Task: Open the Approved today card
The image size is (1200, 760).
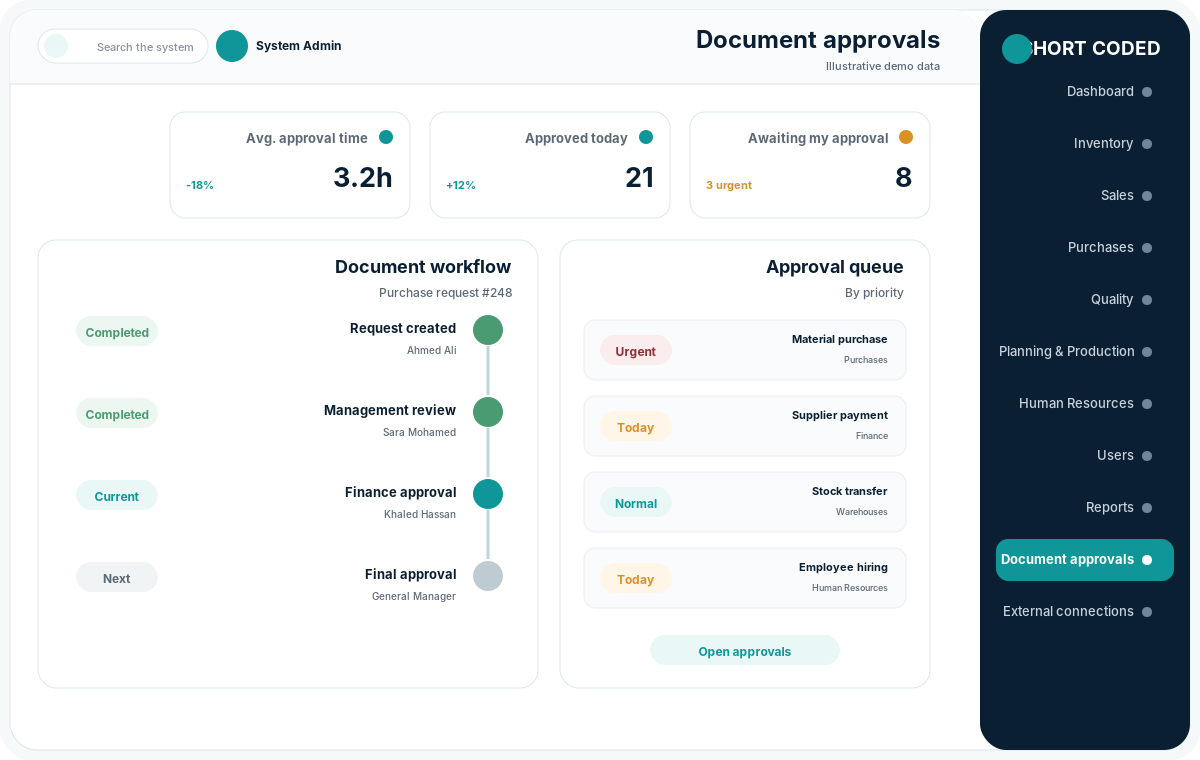Action: pyautogui.click(x=550, y=165)
